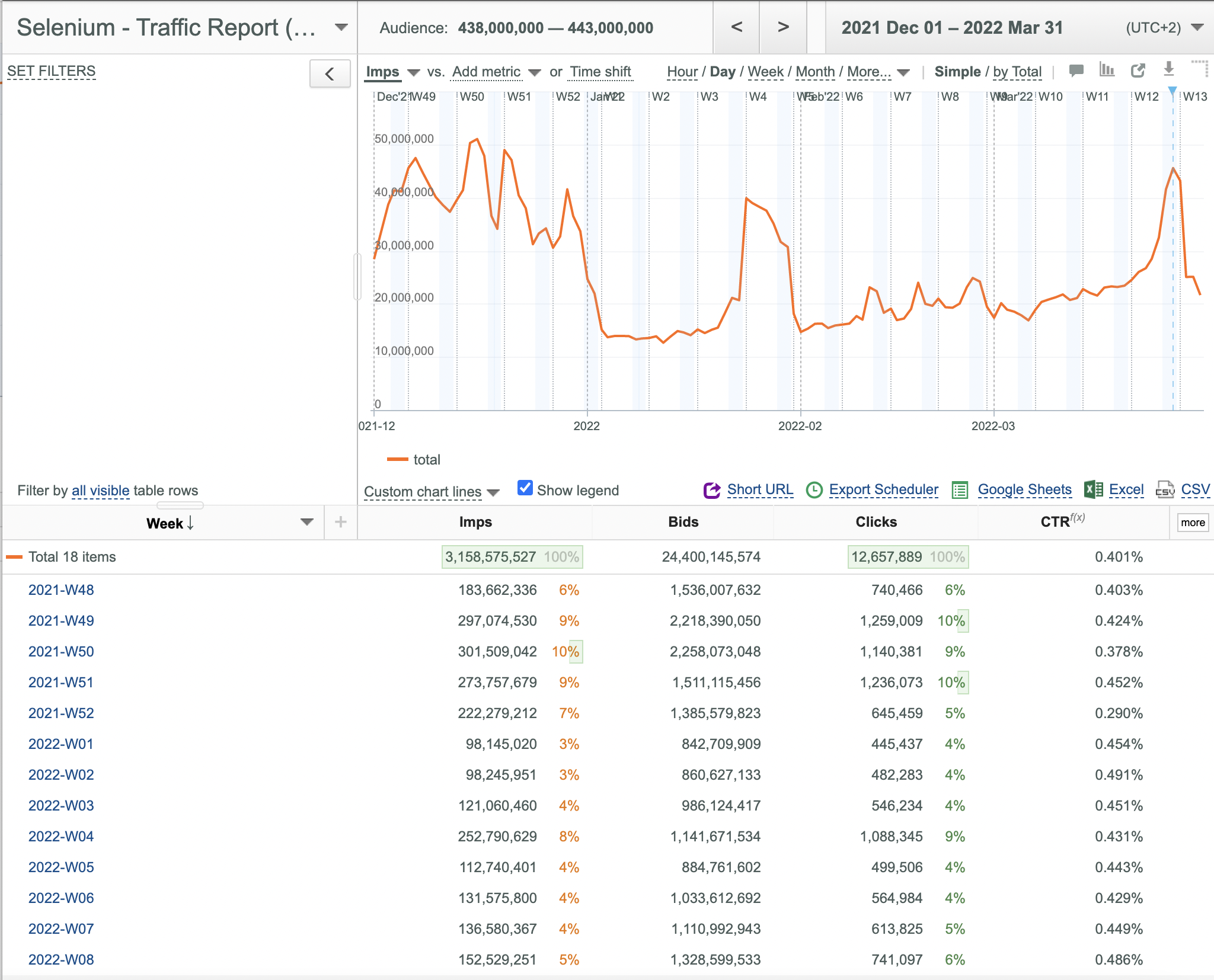Open the Imps metric dropdown arrow

(414, 73)
